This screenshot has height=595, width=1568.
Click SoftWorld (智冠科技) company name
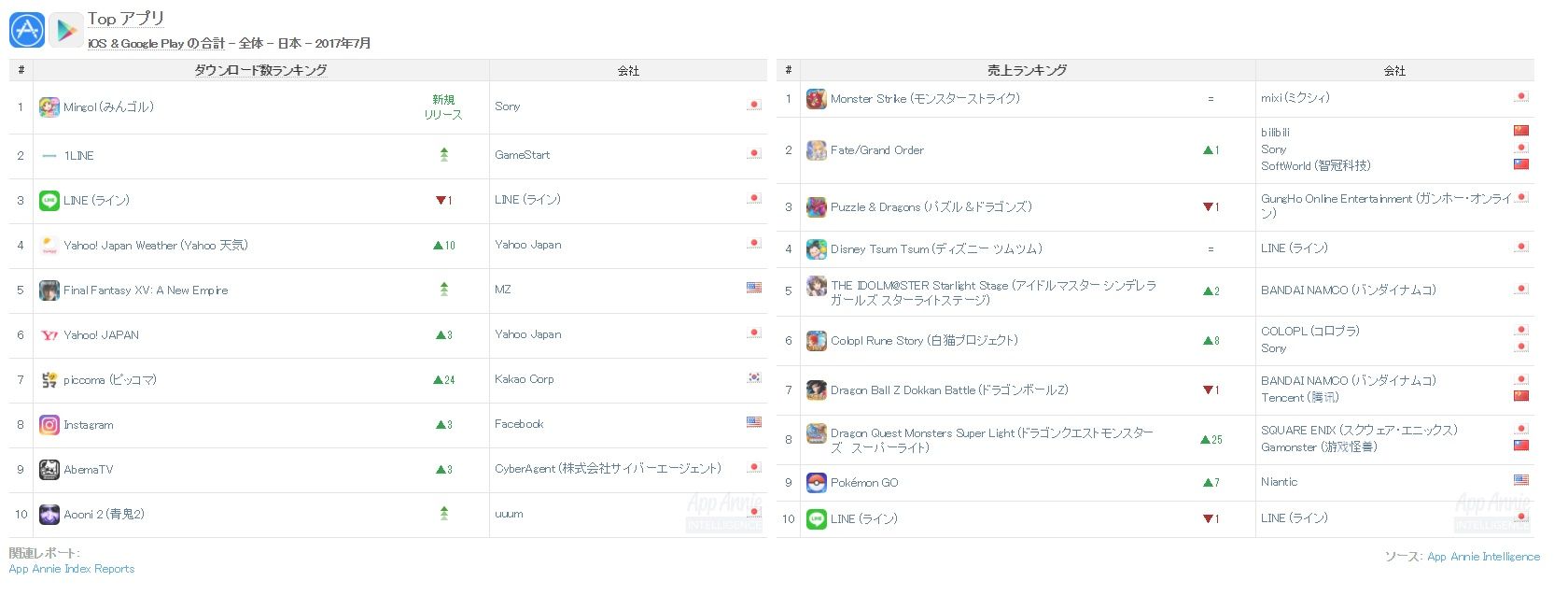coord(1316,165)
